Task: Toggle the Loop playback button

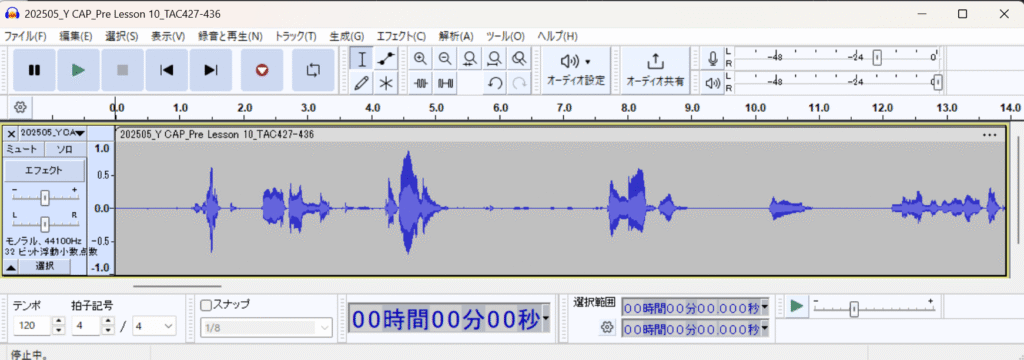Action: pyautogui.click(x=313, y=70)
